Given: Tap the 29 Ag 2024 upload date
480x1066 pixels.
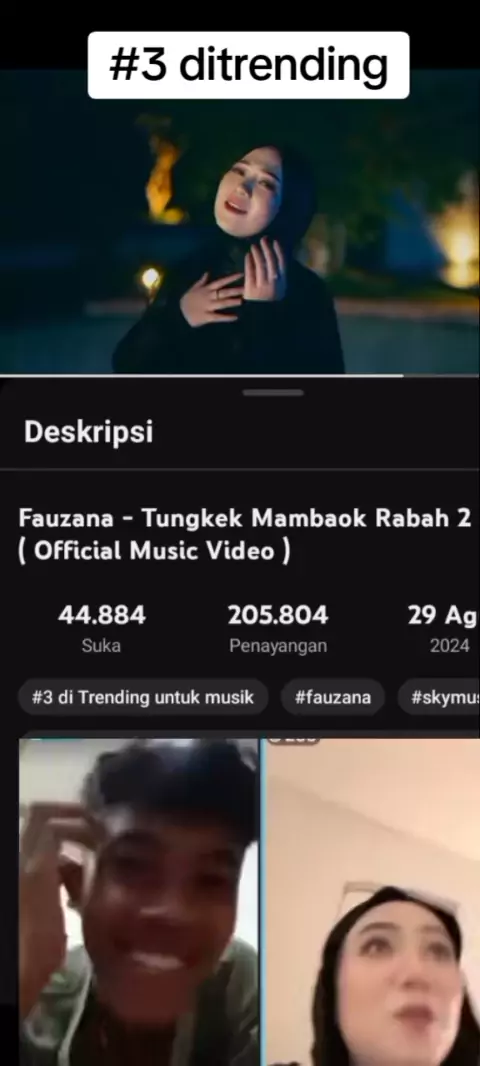Looking at the screenshot, I should click(x=444, y=628).
